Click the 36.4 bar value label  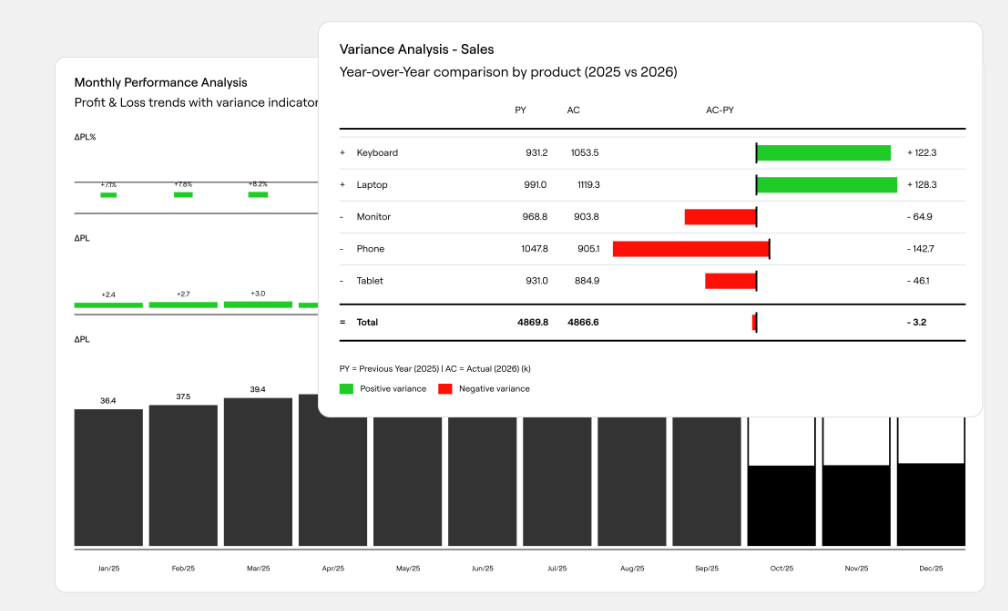(x=108, y=401)
